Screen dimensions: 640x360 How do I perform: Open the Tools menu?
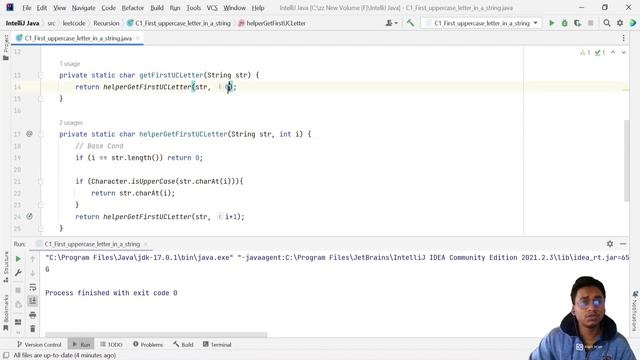coord(193,8)
